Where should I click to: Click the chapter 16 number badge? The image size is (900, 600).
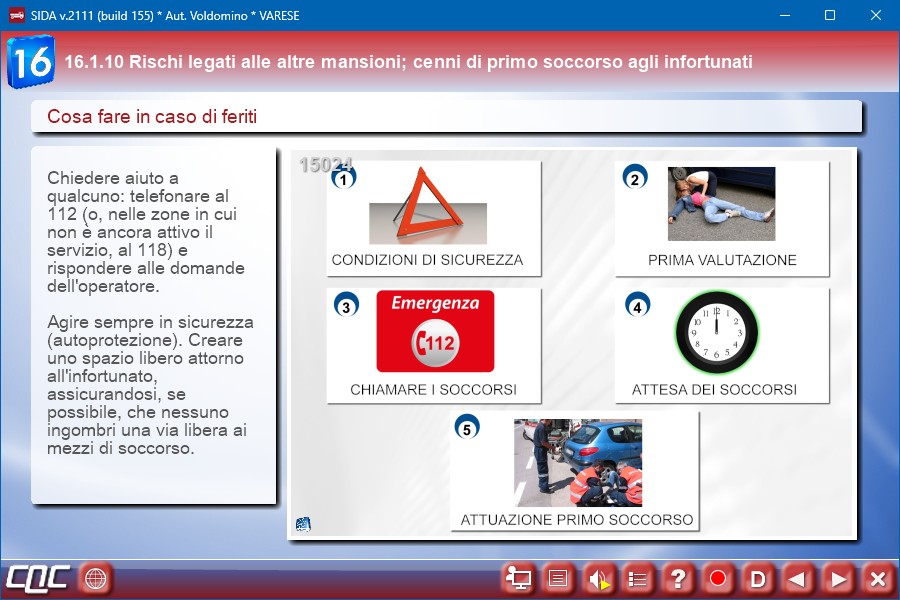(31, 62)
